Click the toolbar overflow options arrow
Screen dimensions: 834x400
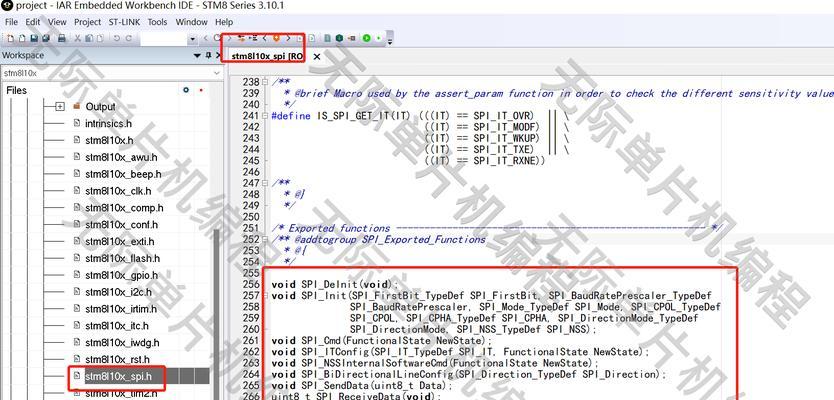[390, 41]
